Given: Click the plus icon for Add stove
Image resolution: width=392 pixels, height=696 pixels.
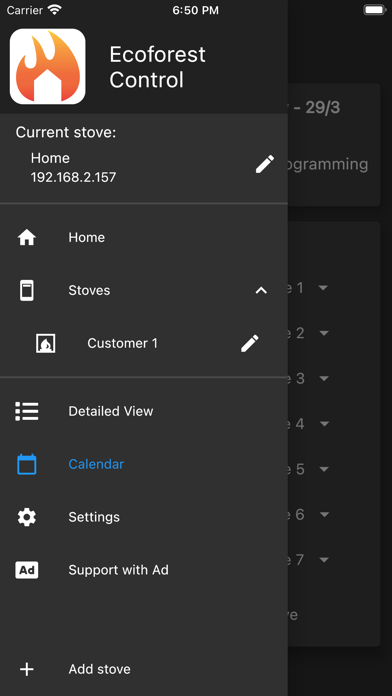Looking at the screenshot, I should [27, 669].
